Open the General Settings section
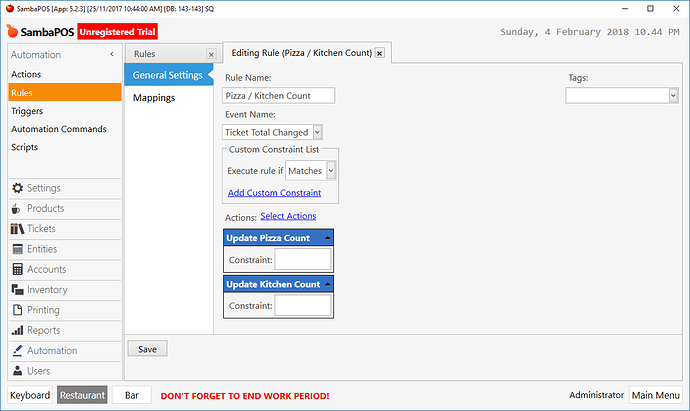This screenshot has height=411, width=690. pos(168,75)
